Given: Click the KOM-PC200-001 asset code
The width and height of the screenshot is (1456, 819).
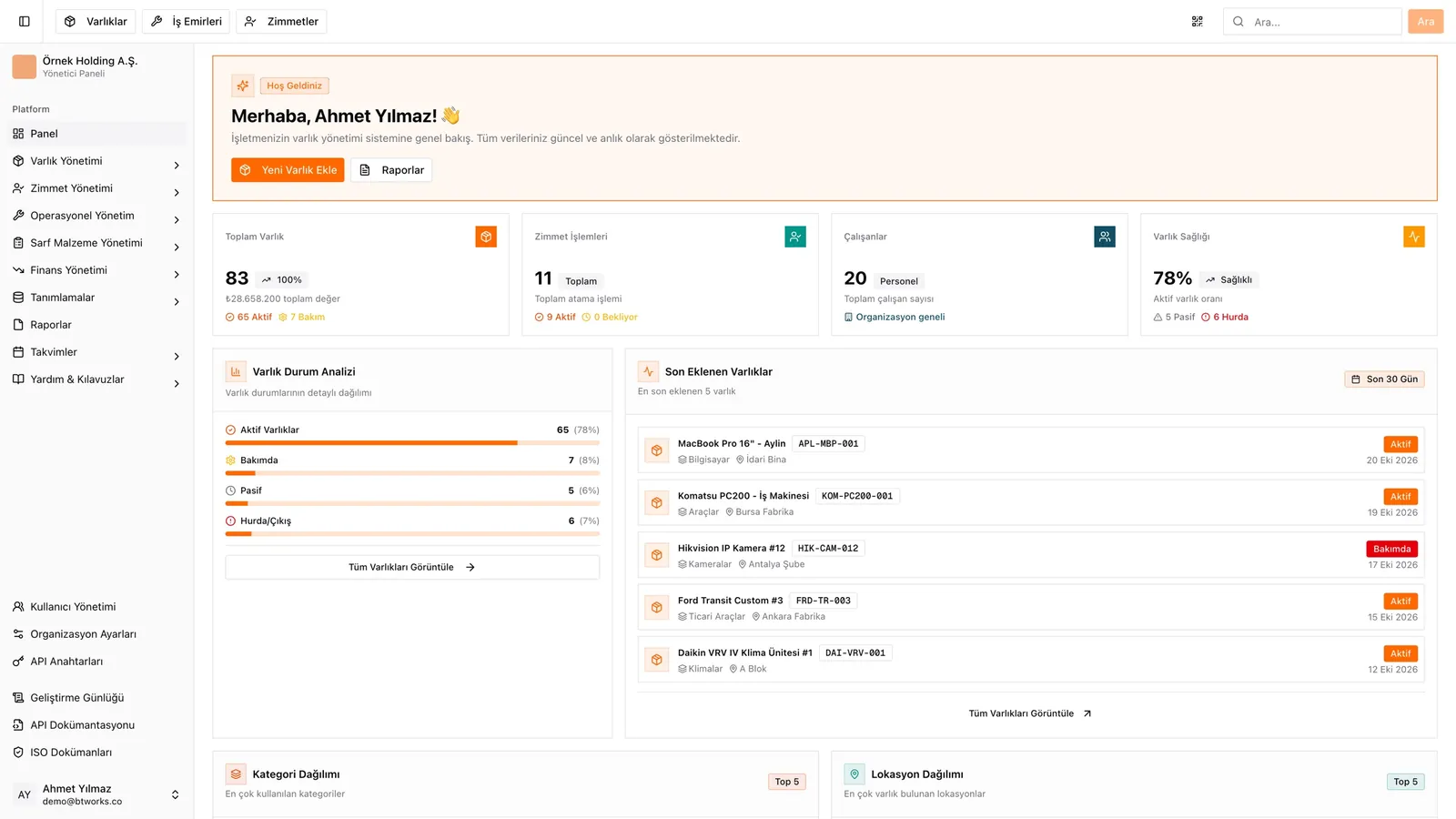Looking at the screenshot, I should click(x=857, y=496).
